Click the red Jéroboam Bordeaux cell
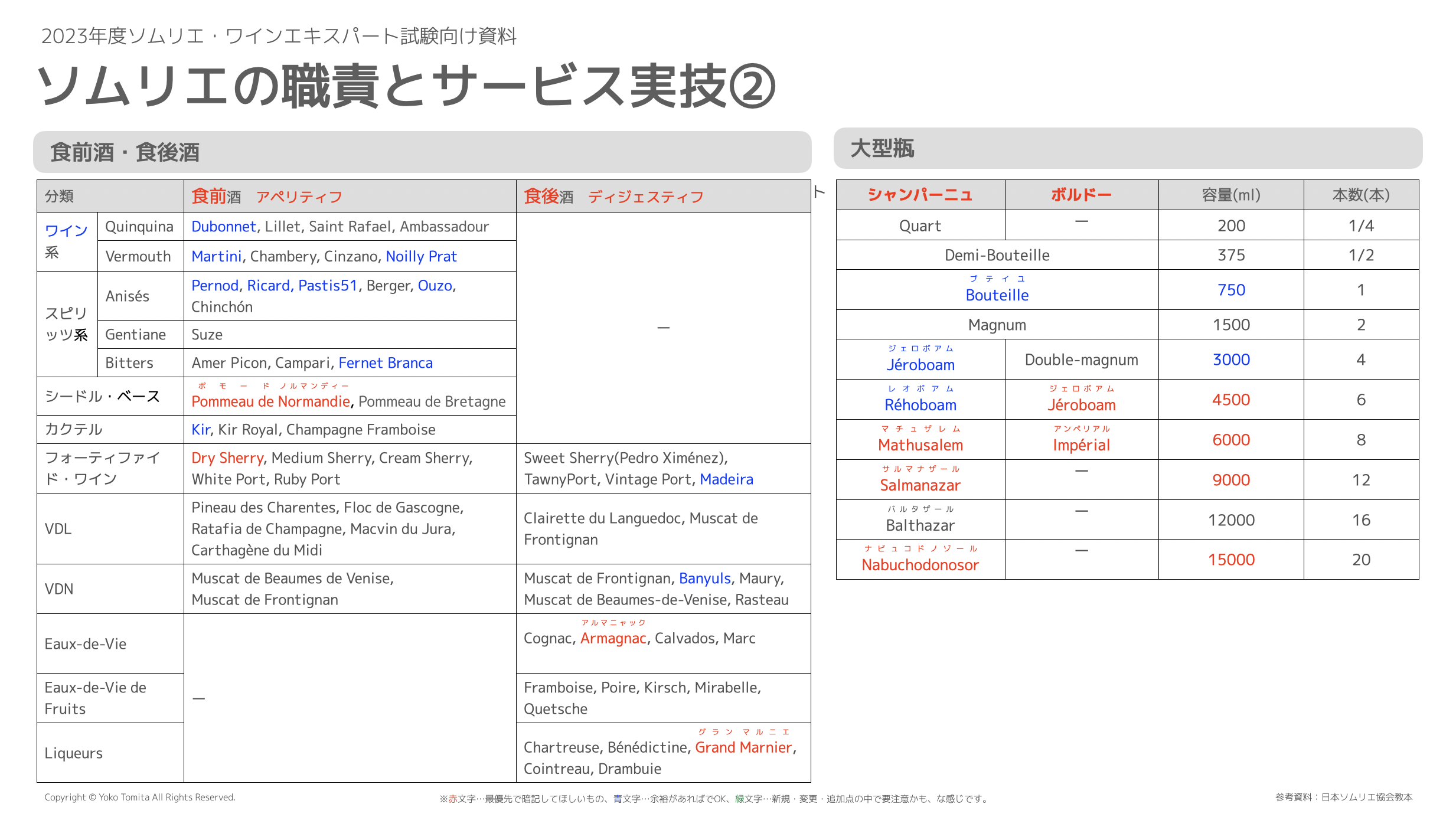 click(x=1082, y=400)
